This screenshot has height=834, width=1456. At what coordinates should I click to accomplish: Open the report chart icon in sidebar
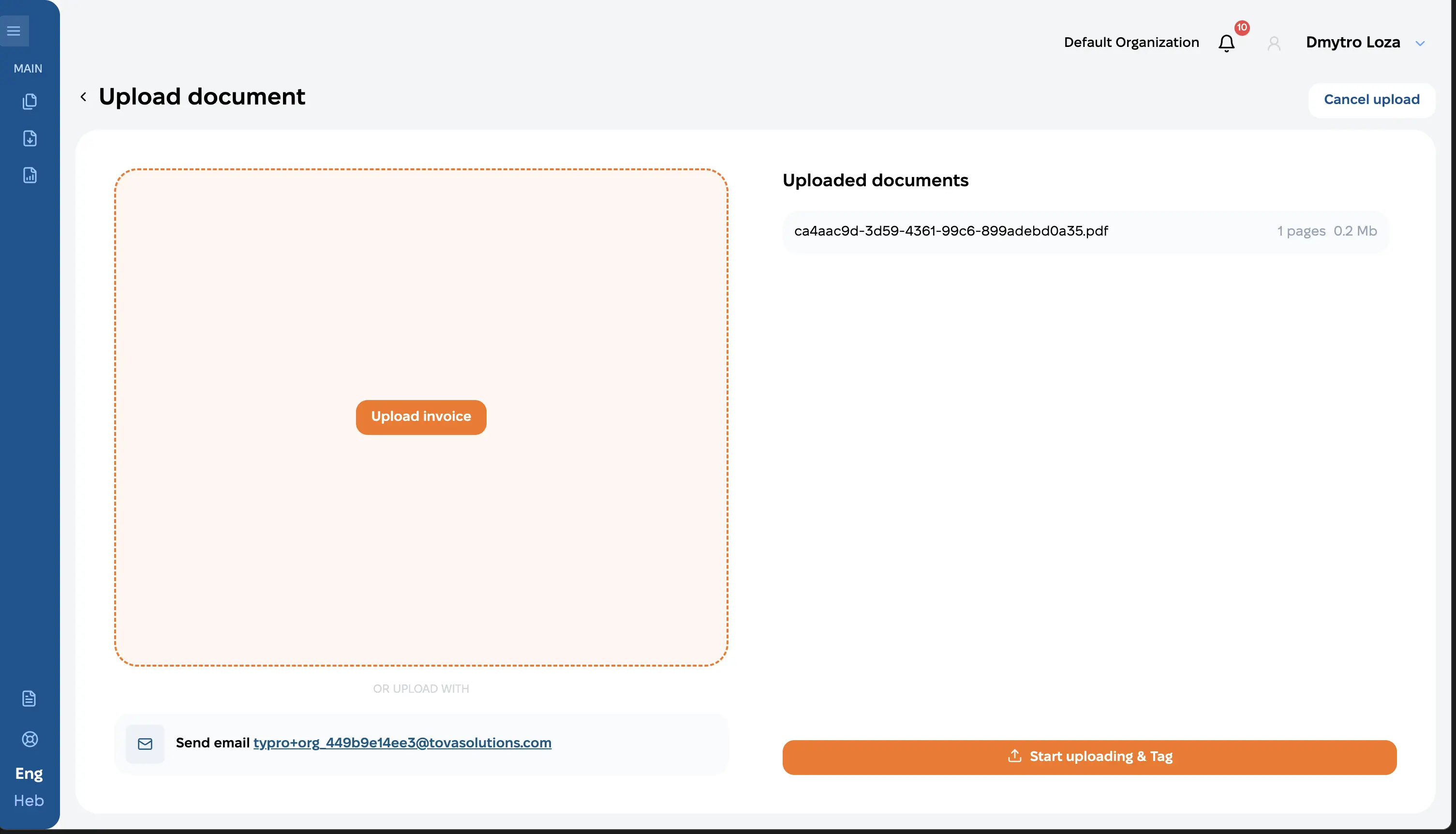[29, 175]
